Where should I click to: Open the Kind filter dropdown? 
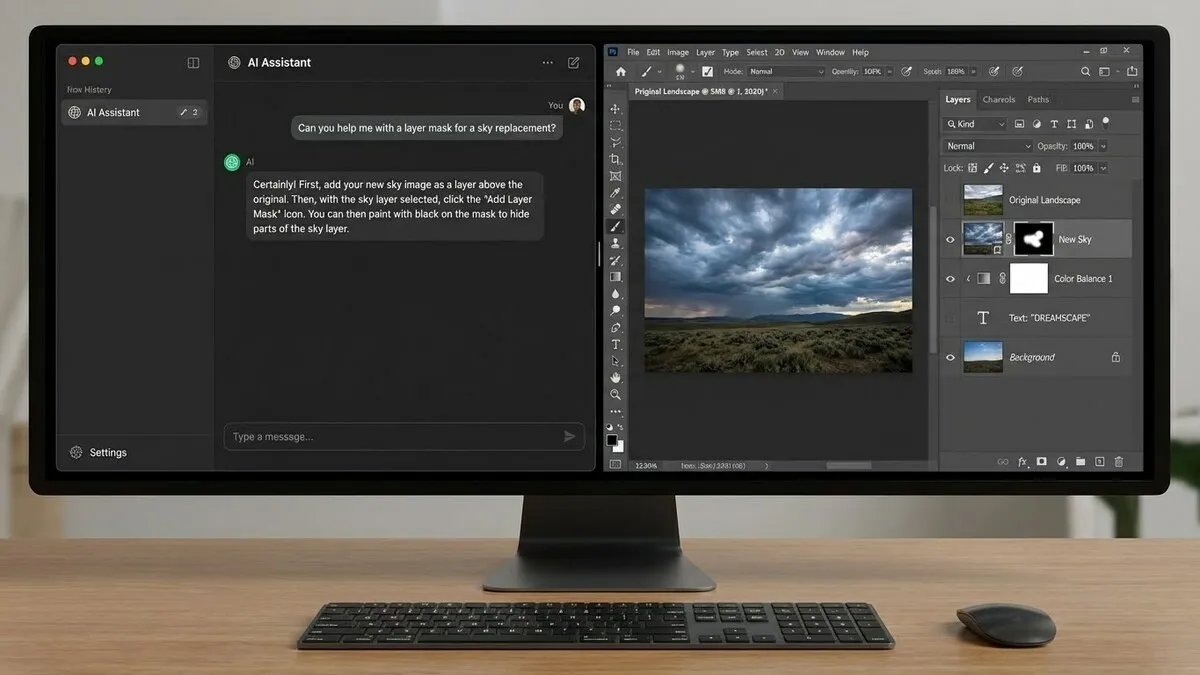pos(975,122)
